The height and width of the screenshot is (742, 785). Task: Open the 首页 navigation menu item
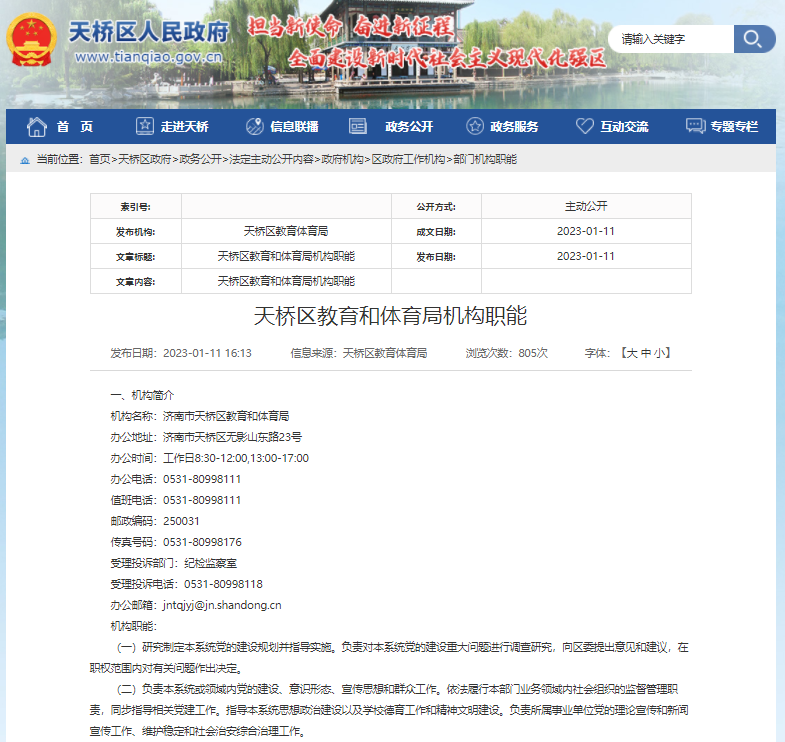coord(75,127)
